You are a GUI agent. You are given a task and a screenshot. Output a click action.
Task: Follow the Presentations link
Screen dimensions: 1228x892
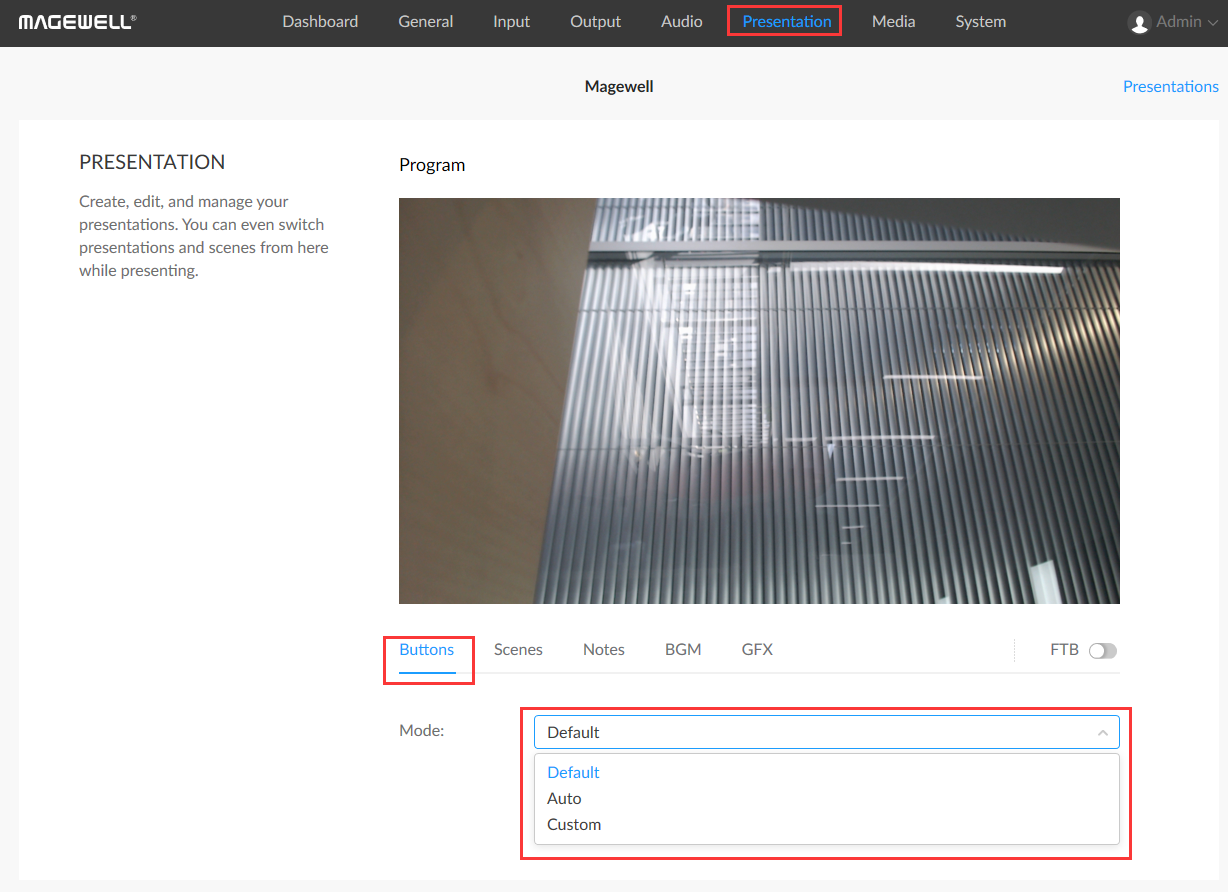(1170, 86)
